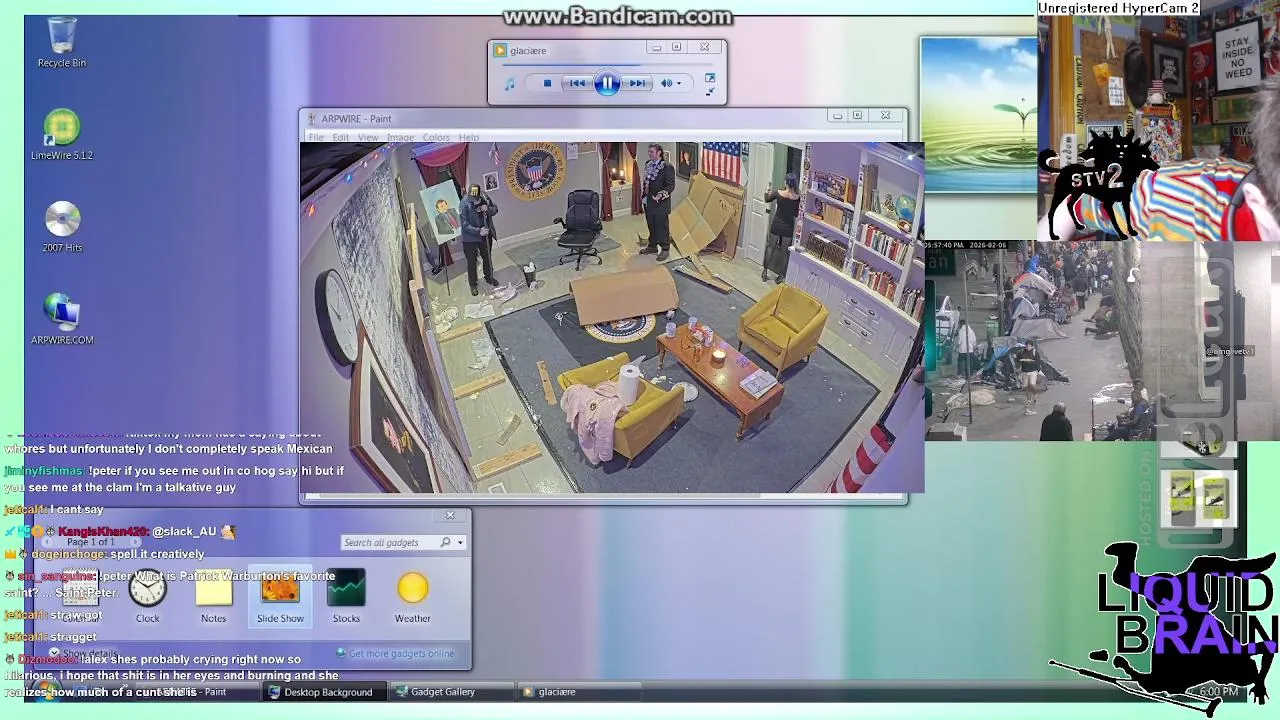Open the Edit menu in Paint

341,137
